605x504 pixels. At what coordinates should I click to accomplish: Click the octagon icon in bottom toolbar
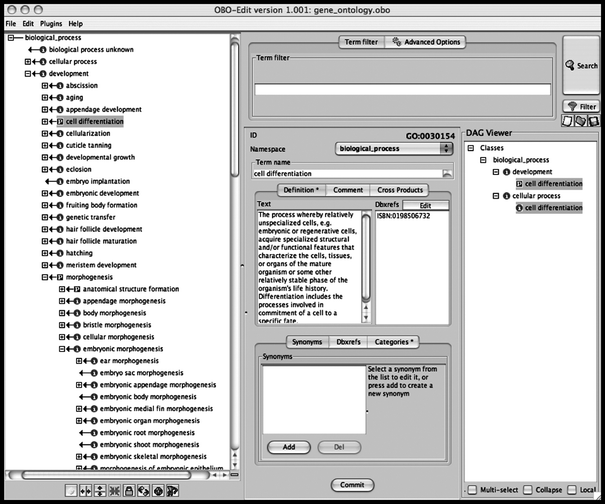click(x=158, y=490)
